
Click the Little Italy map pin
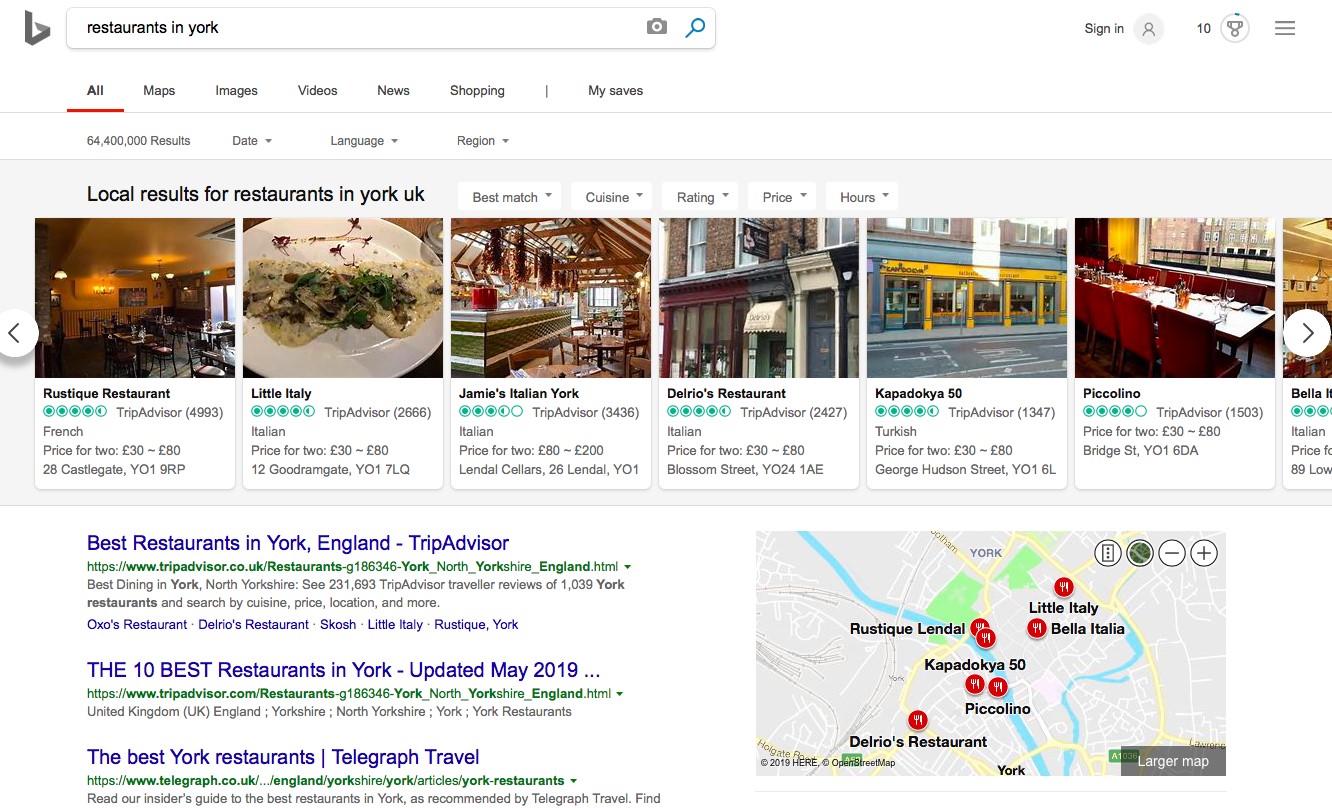coord(1064,587)
